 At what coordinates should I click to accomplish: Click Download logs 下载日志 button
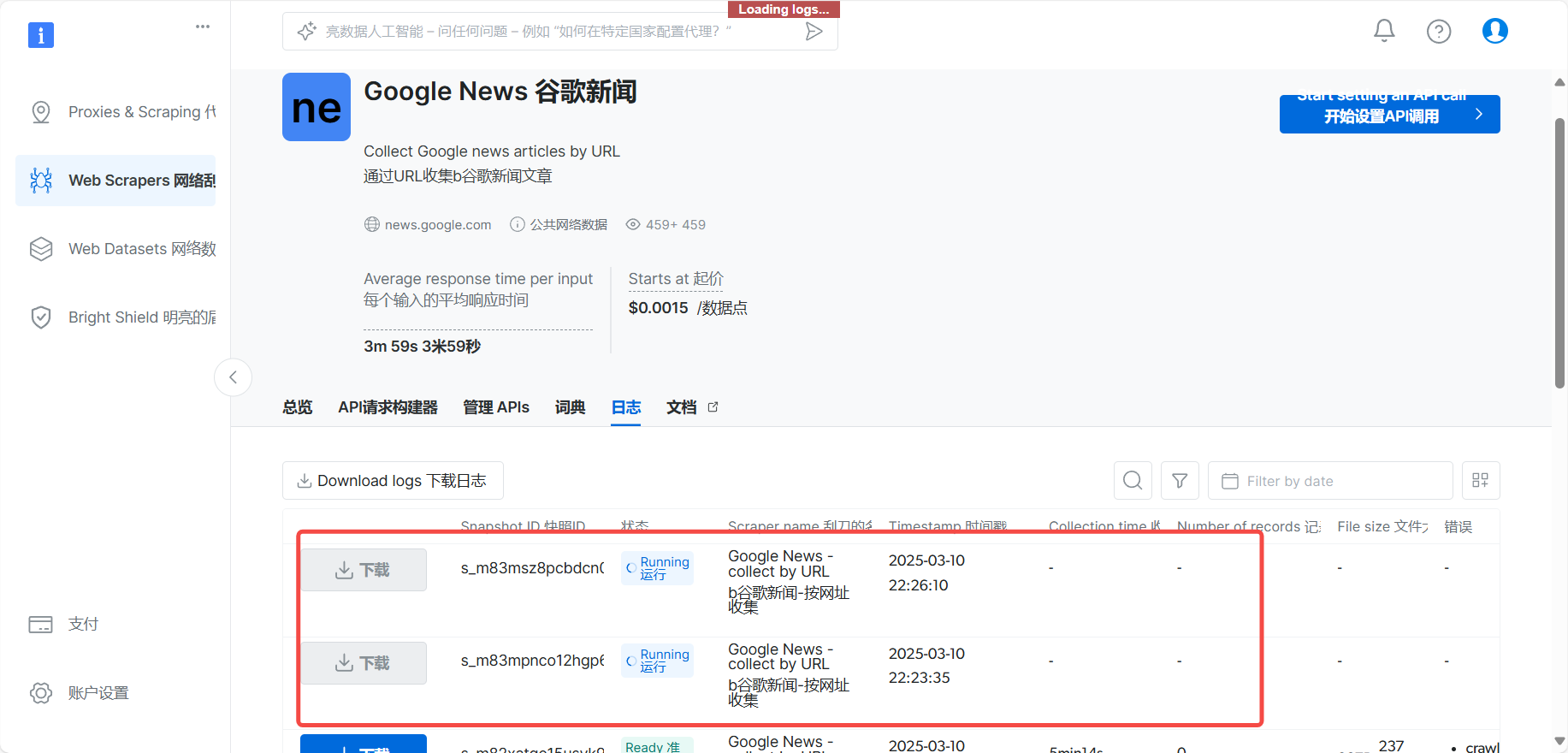tap(393, 481)
